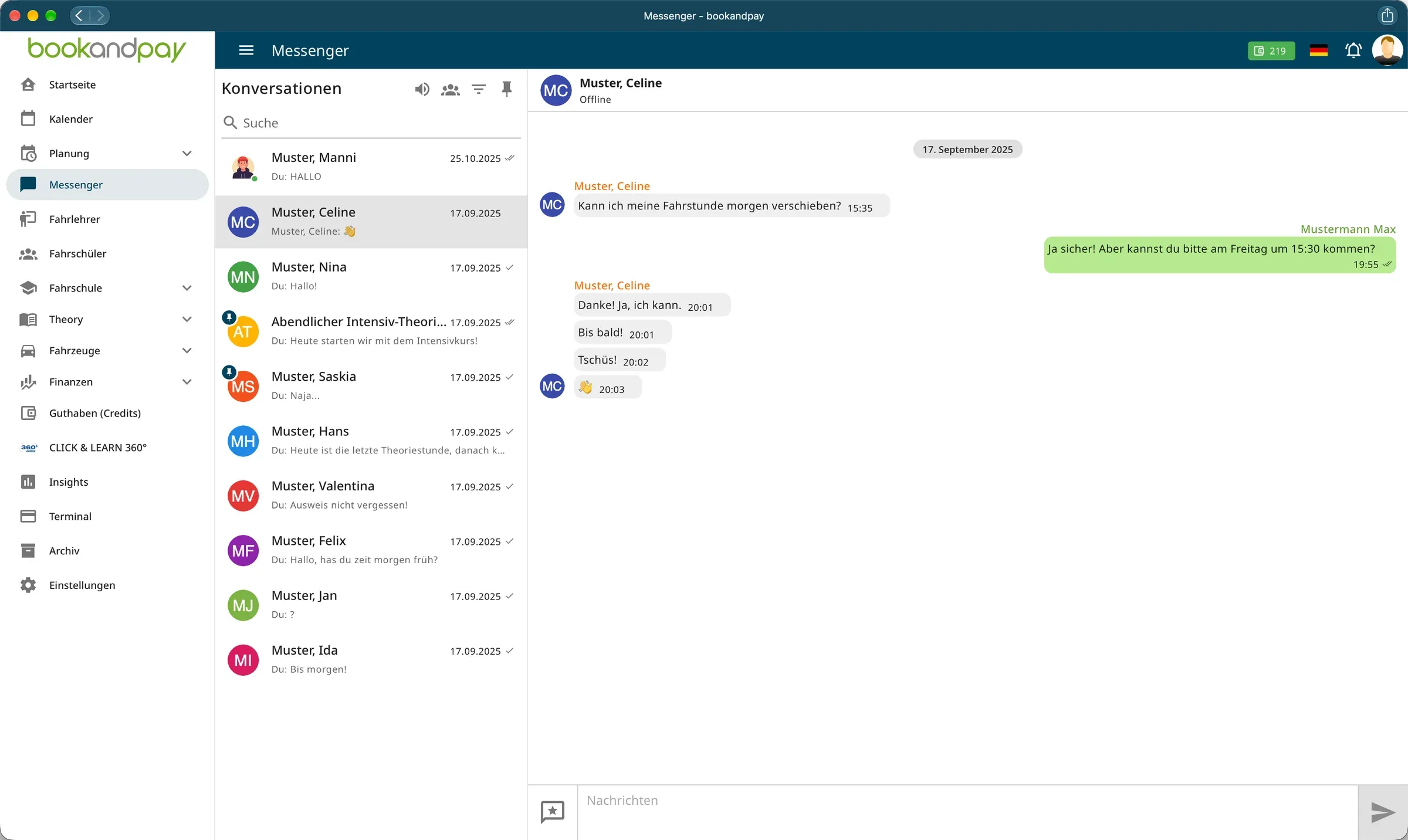
Task: Open Startseite in the sidebar
Action: 107,84
